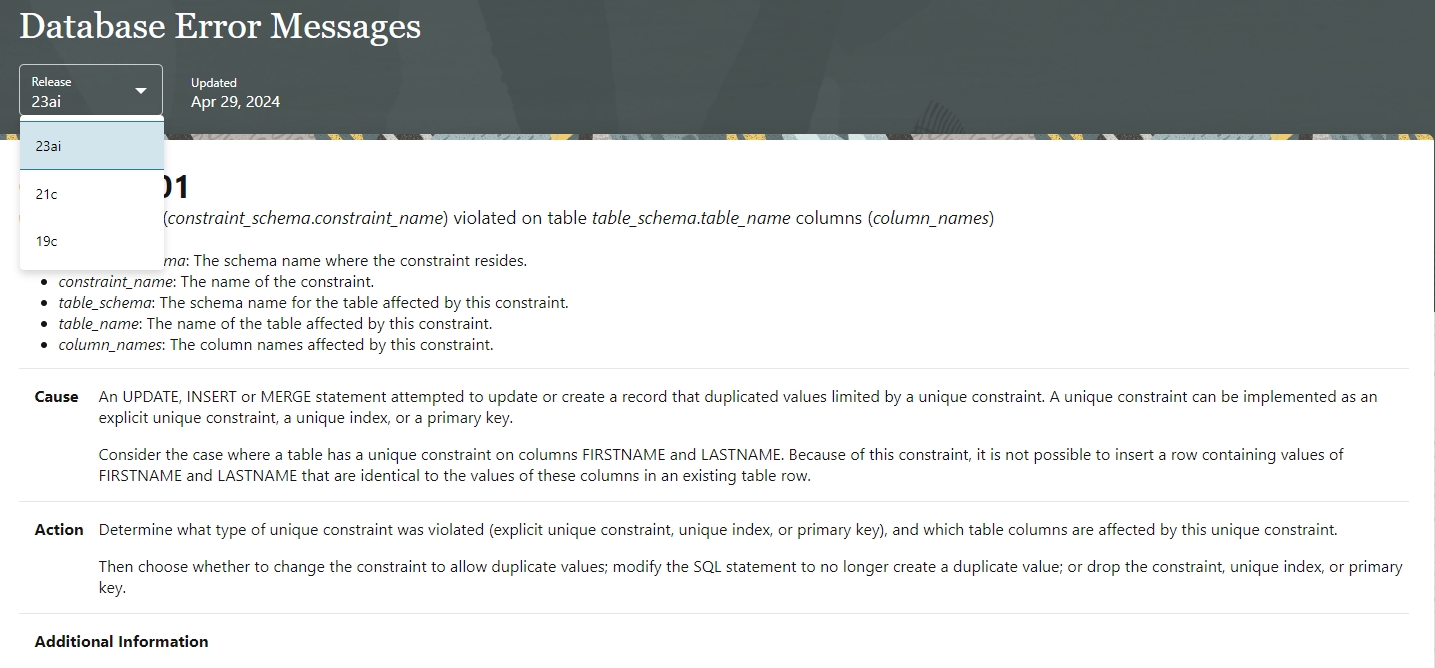Click the table_schema bullet item
The width and height of the screenshot is (1435, 668).
coord(313,303)
